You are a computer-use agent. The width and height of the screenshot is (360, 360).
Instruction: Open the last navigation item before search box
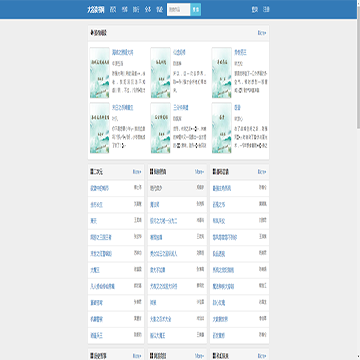coord(159,10)
